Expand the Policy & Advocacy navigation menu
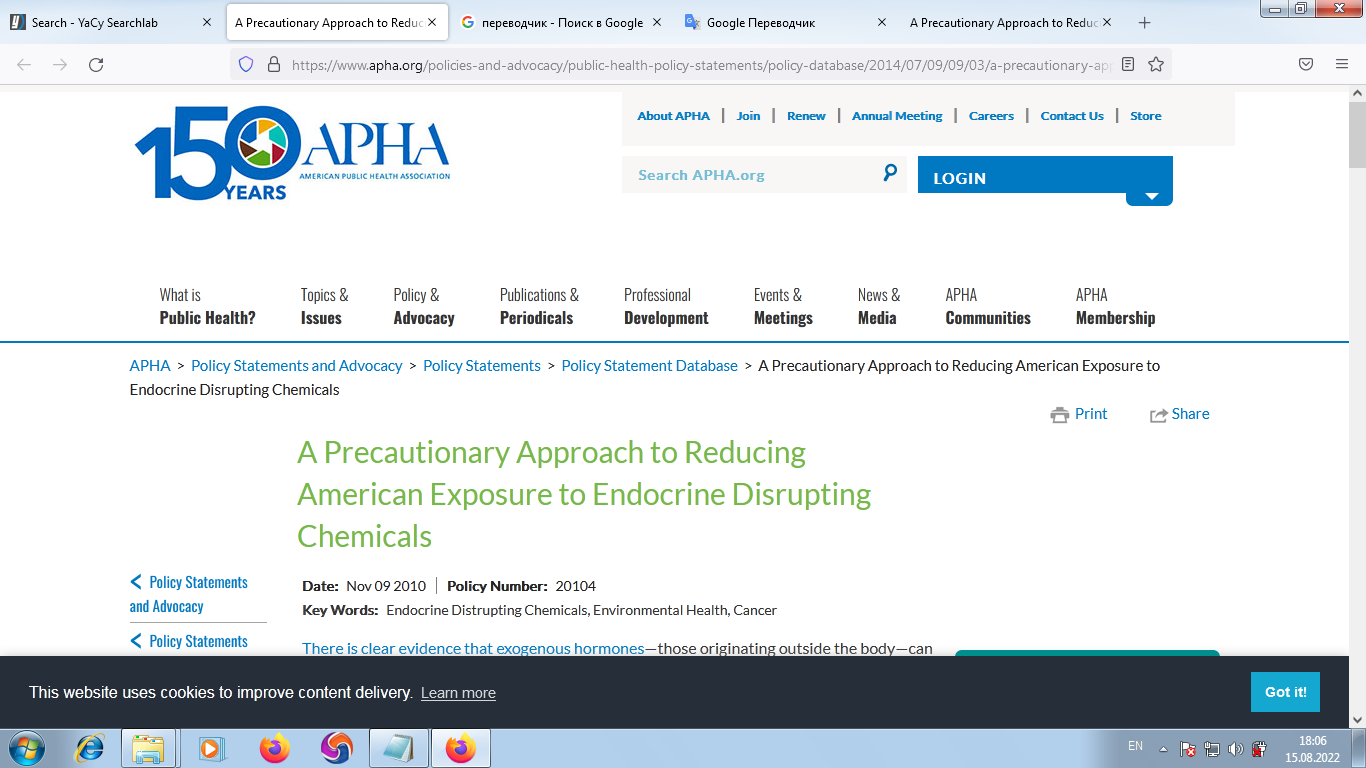Screen dimensions: 1366x768 [423, 307]
